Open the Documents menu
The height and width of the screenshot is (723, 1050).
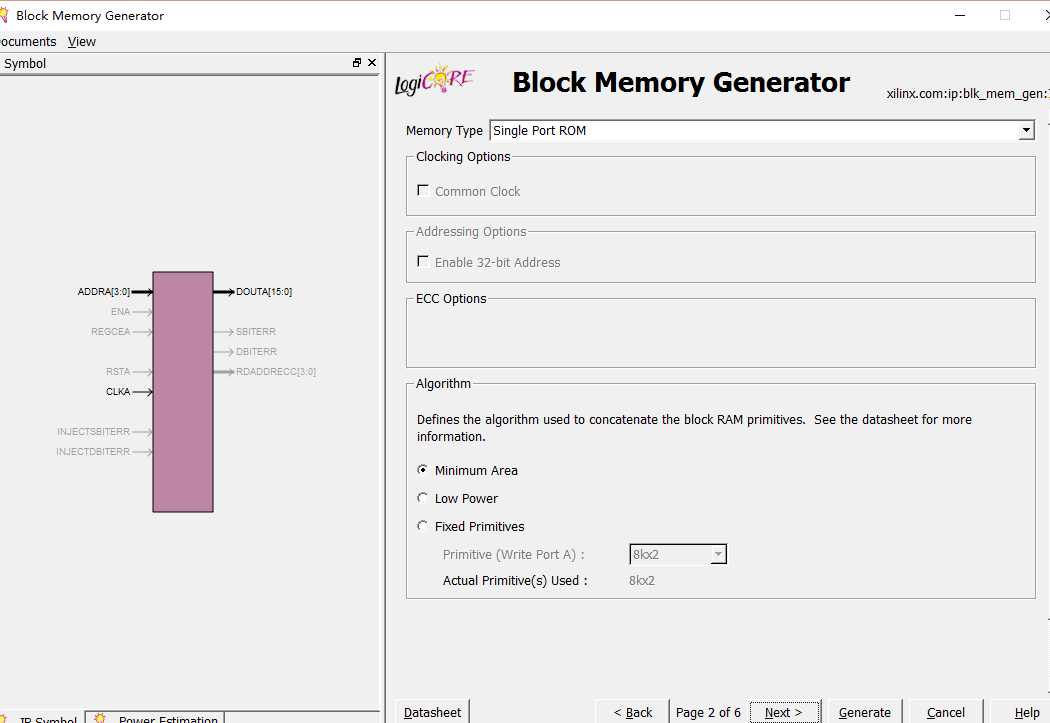(27, 42)
